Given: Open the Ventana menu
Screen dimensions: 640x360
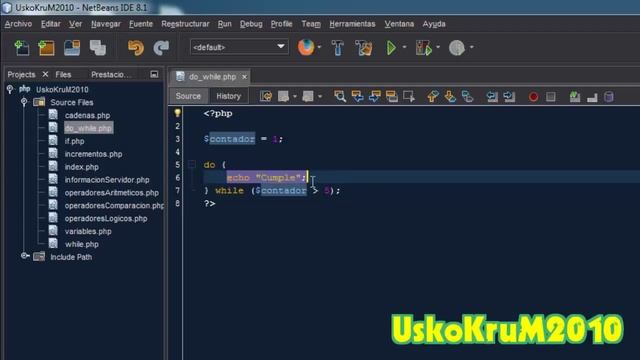Looking at the screenshot, I should (x=399, y=24).
